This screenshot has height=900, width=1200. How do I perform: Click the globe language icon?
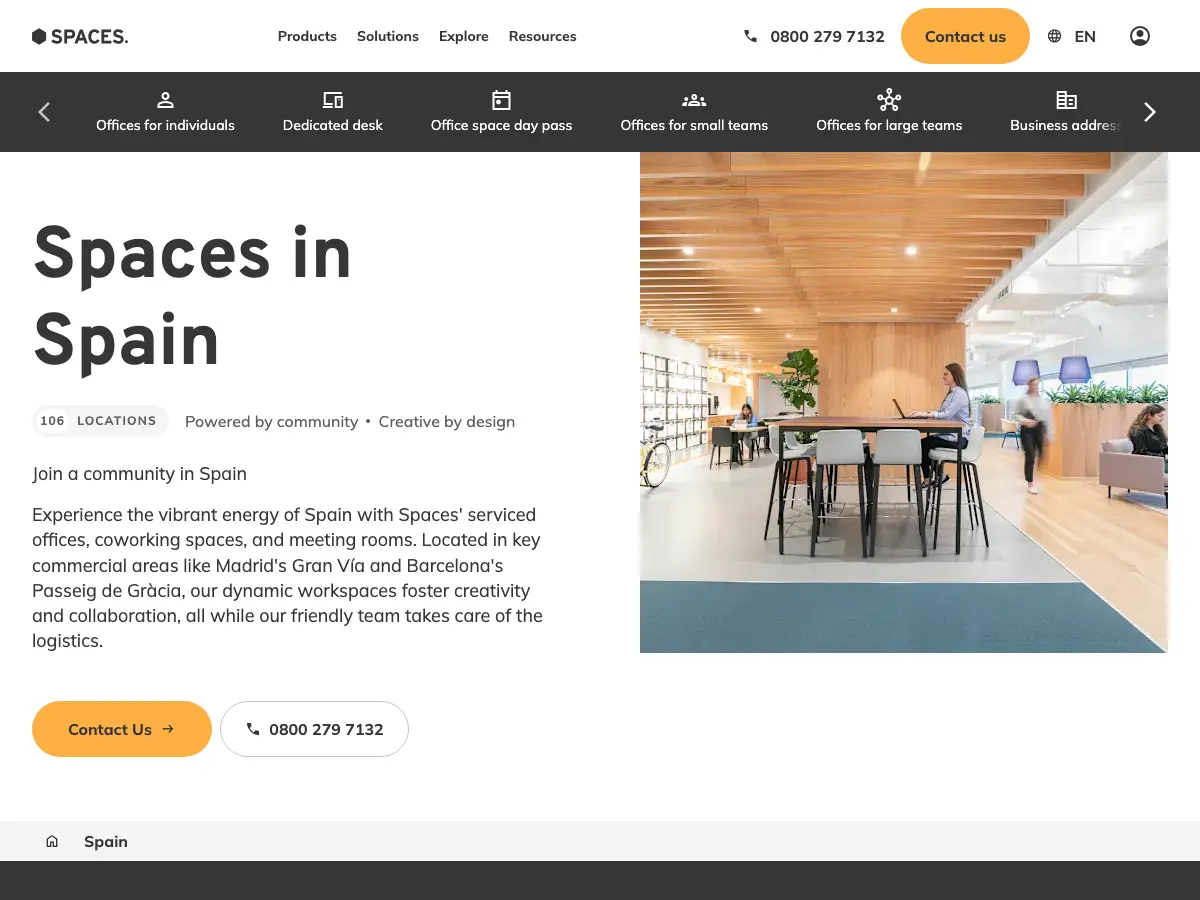[1054, 36]
